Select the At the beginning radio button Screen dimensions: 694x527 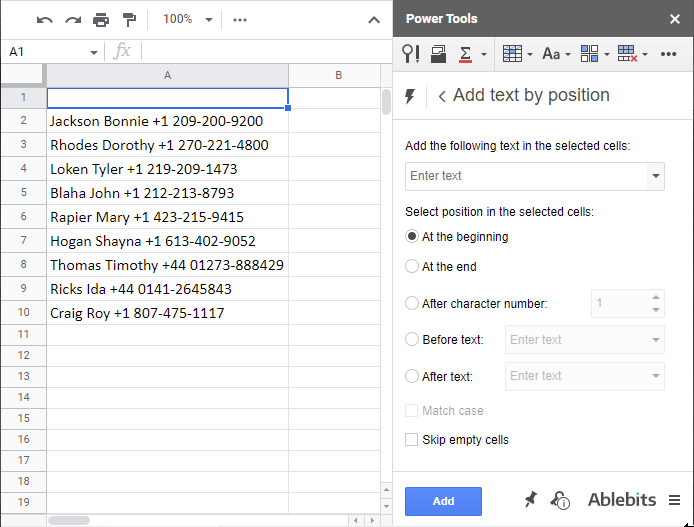click(x=412, y=237)
